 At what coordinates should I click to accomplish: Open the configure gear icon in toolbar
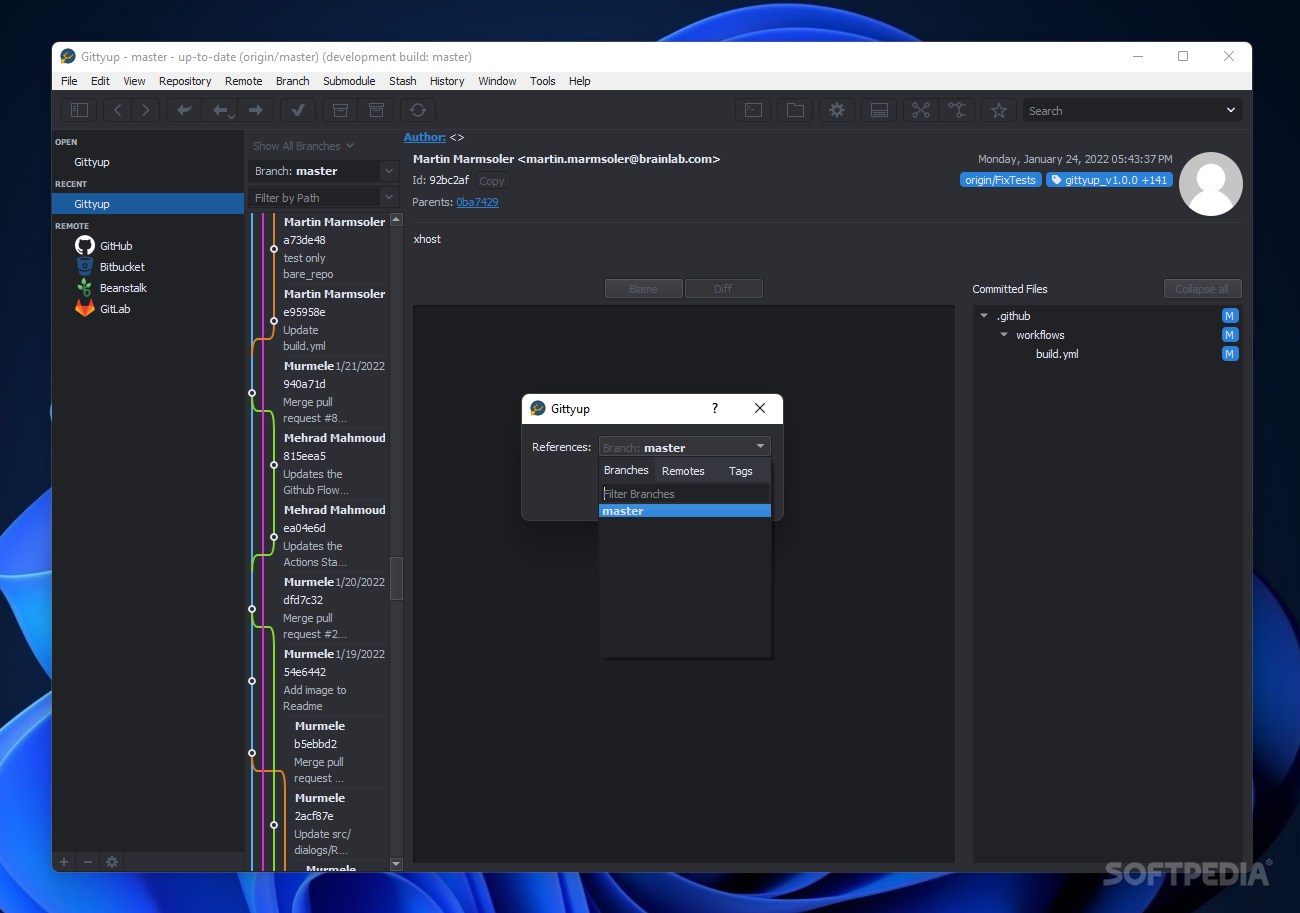(837, 110)
